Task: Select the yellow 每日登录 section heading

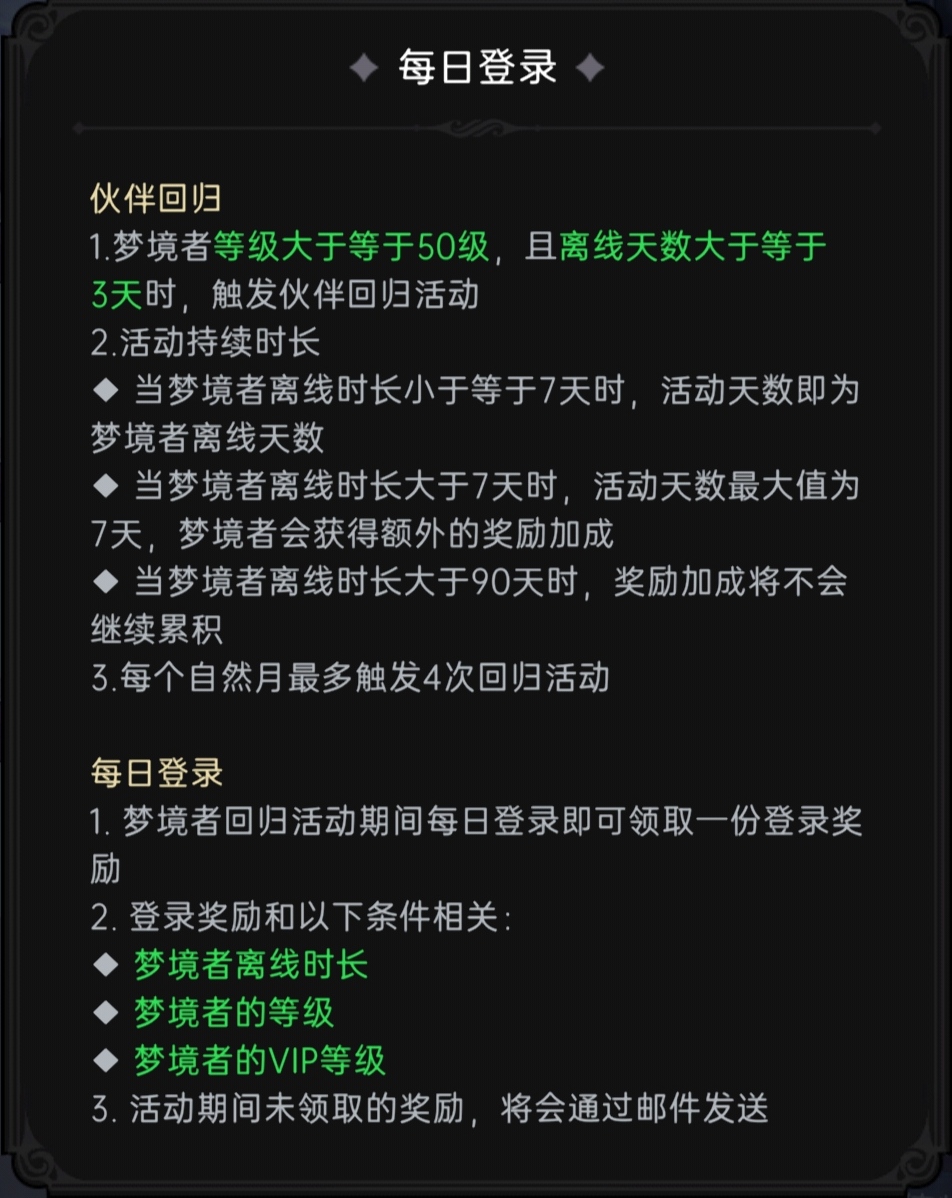Action: click(x=155, y=773)
